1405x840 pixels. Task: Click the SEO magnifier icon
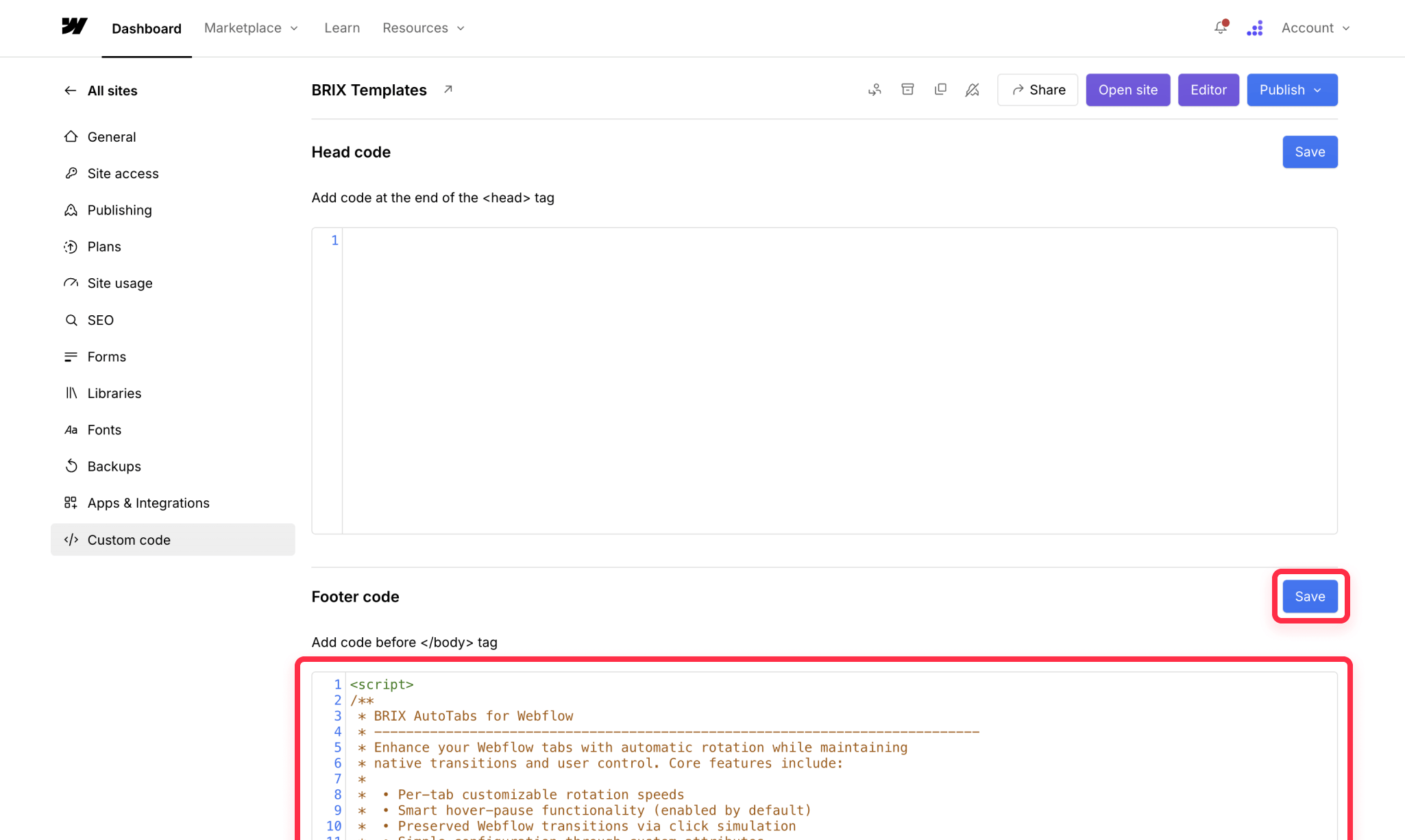tap(71, 320)
